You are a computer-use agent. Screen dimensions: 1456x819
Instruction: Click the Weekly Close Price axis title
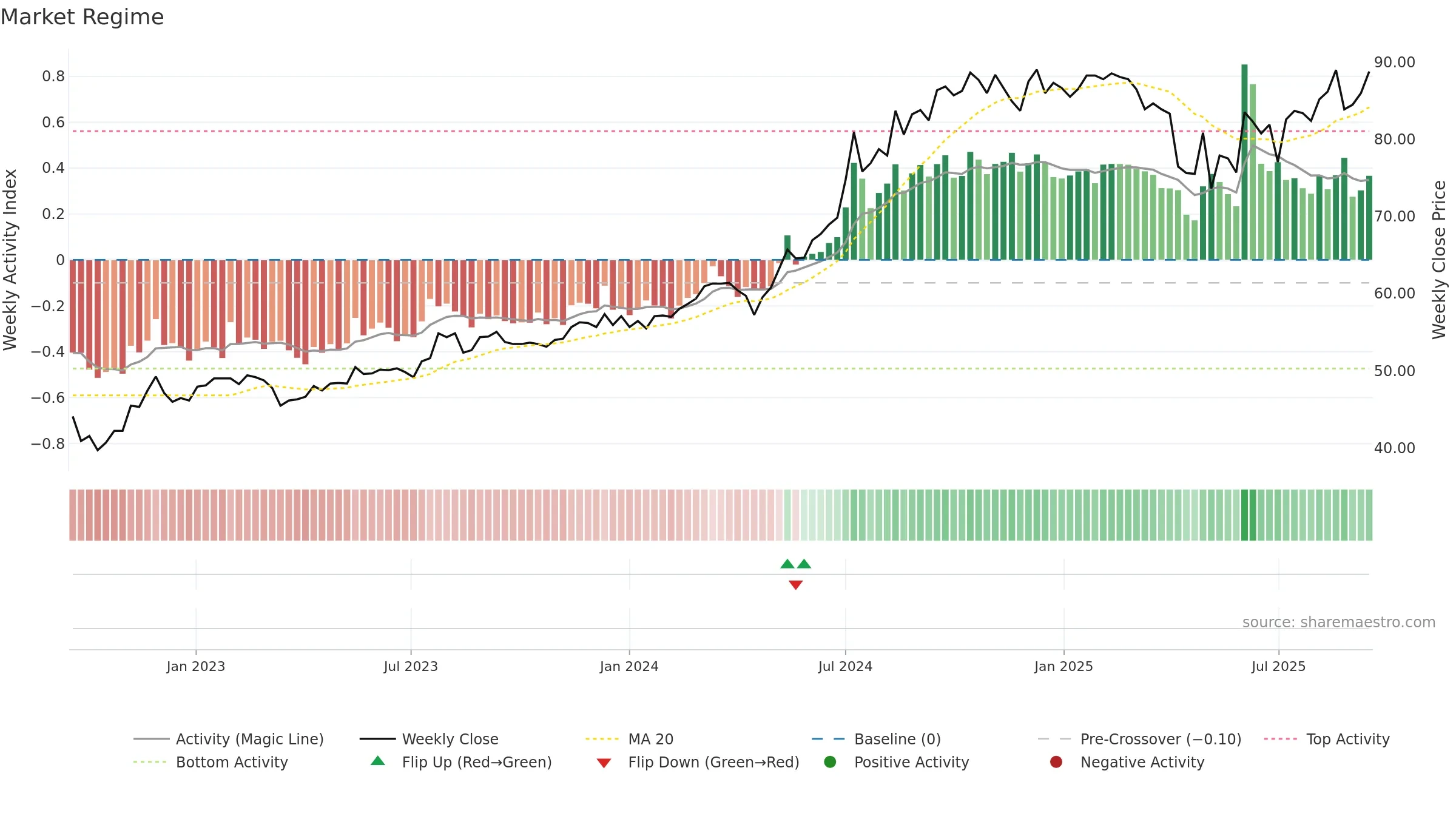coord(1440,260)
